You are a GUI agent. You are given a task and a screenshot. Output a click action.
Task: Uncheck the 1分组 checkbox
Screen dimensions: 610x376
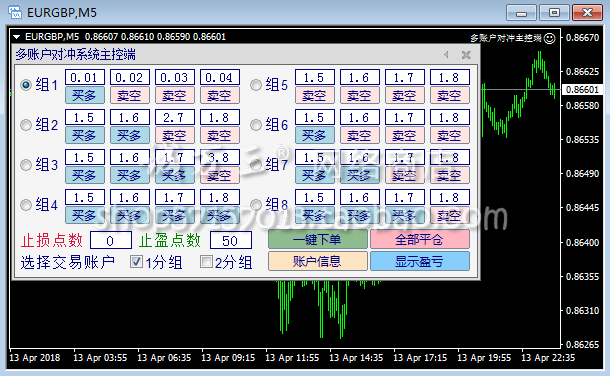(x=136, y=262)
